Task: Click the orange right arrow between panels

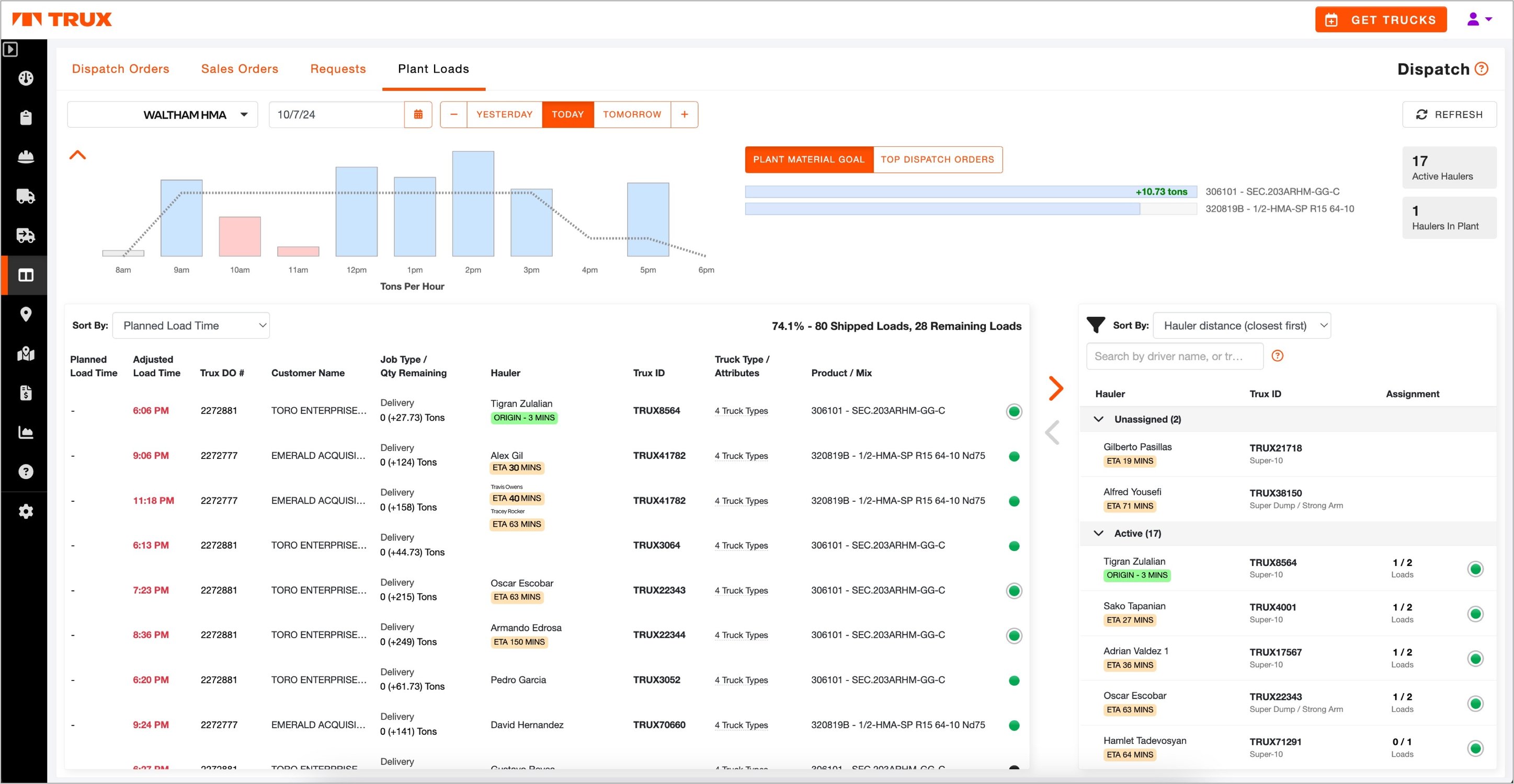Action: pos(1055,388)
